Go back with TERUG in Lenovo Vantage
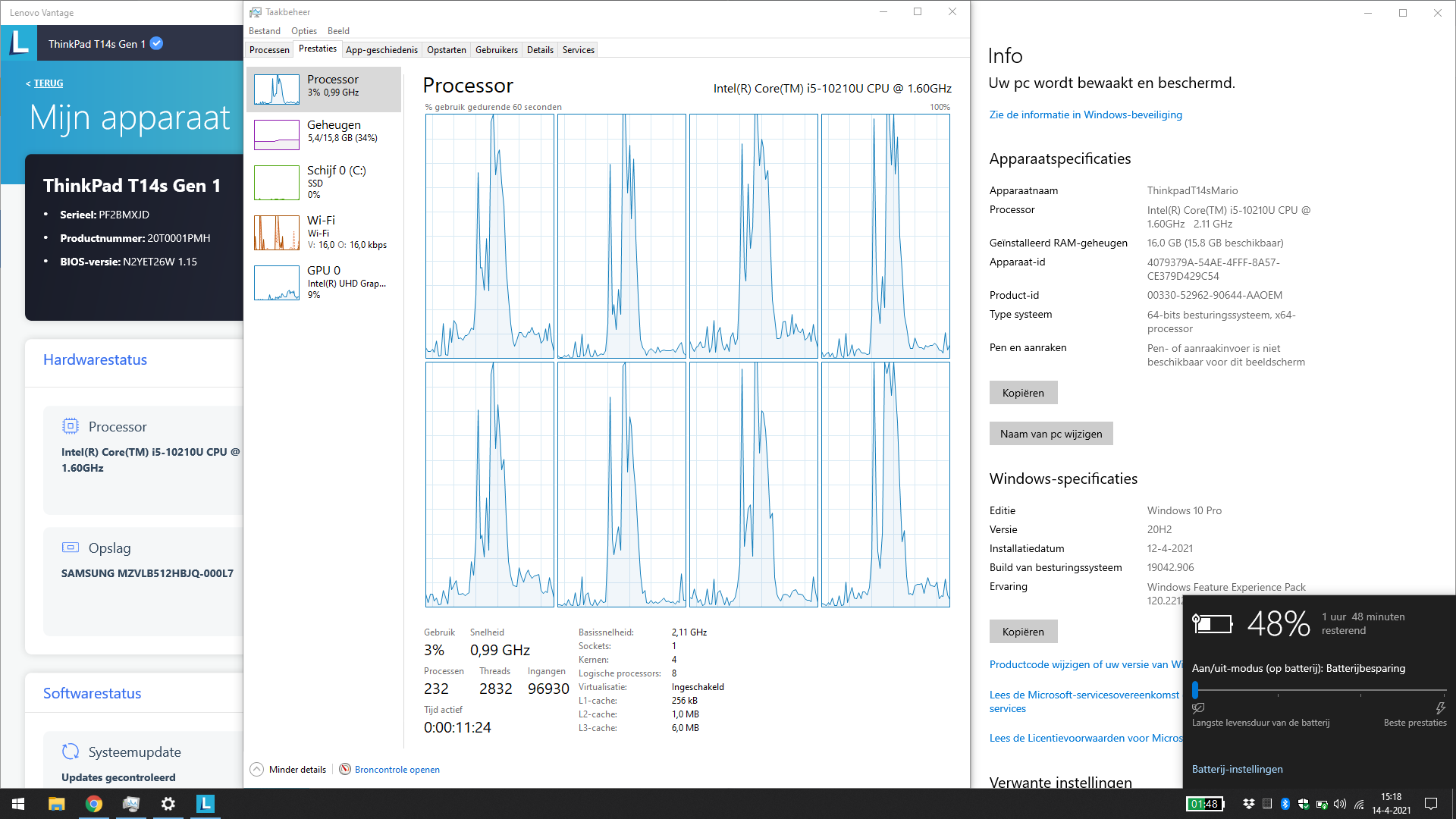This screenshot has height=819, width=1456. [x=48, y=83]
